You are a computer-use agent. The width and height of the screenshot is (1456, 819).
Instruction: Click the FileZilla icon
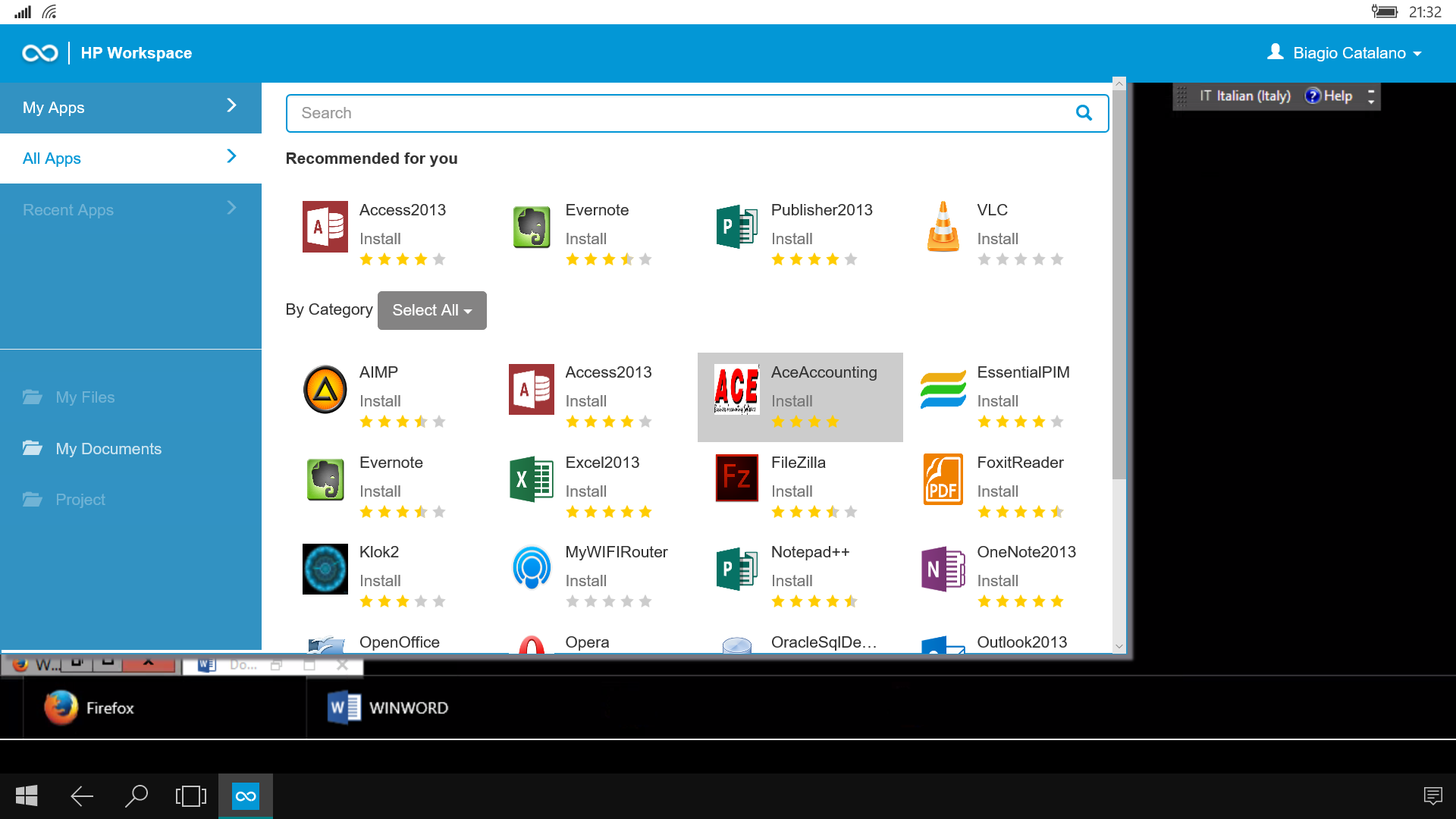tap(737, 479)
